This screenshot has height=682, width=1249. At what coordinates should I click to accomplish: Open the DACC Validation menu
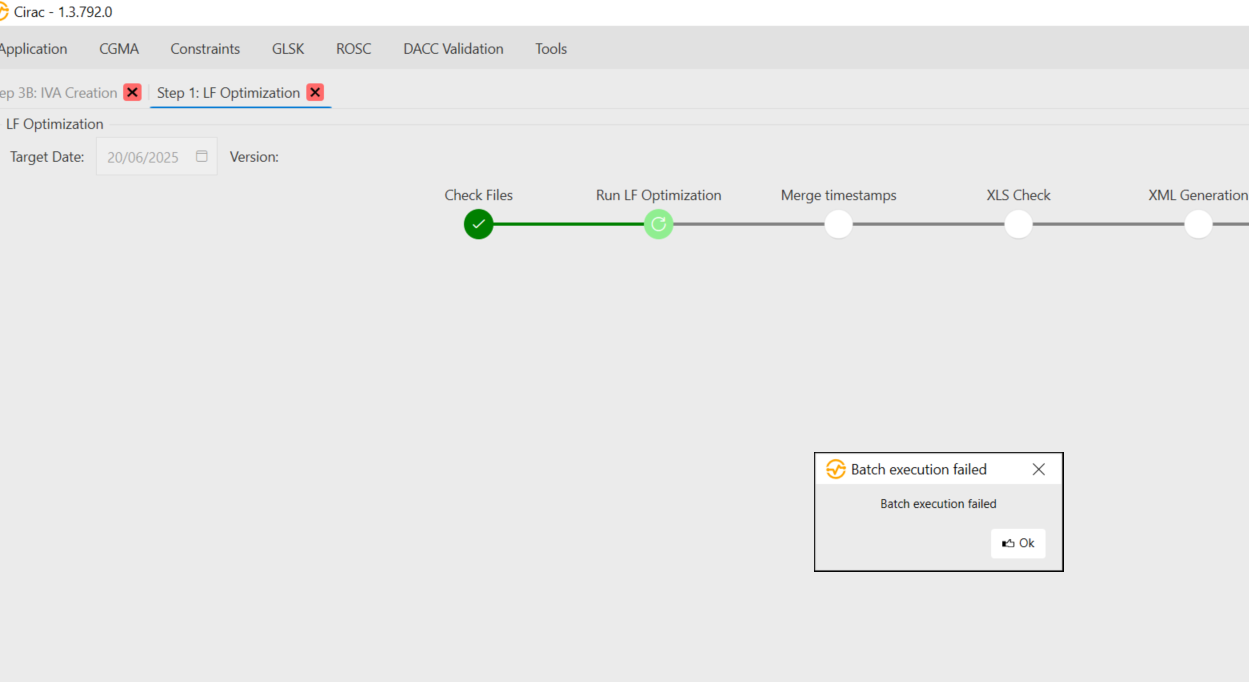coord(453,48)
